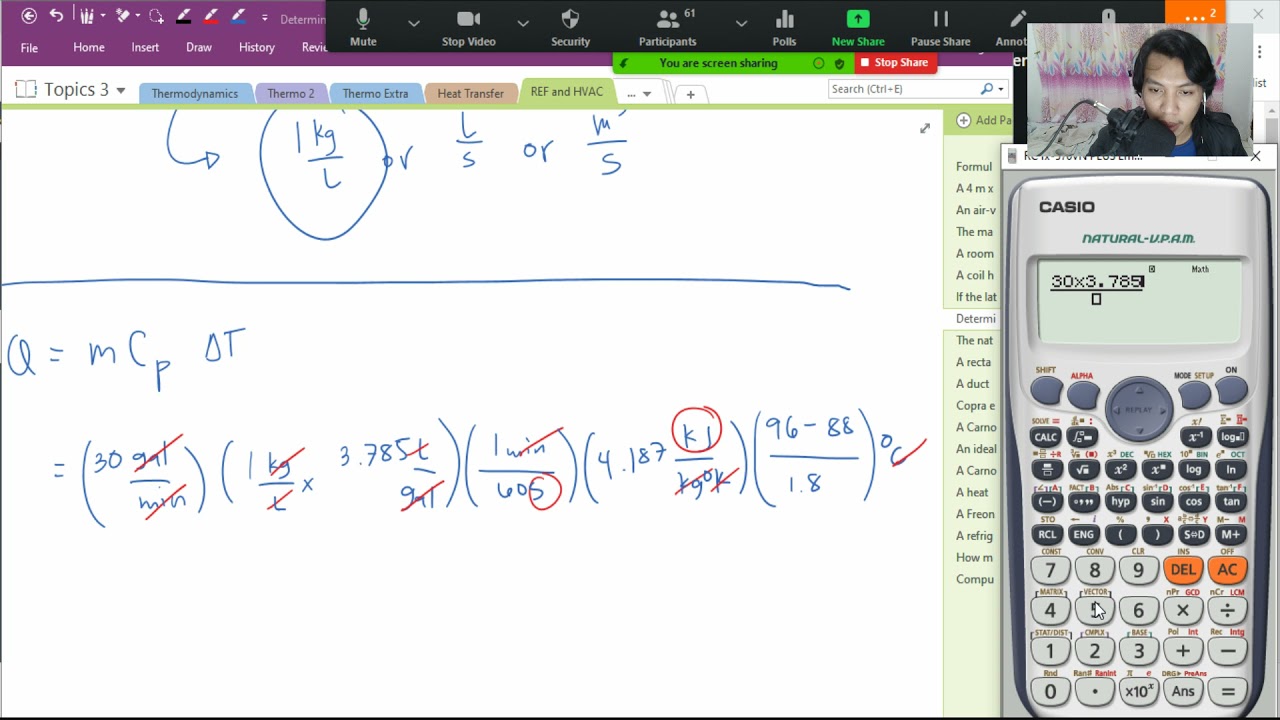Click the calculator S⇔D toggle key
The width and height of the screenshot is (1280, 720).
1194,534
